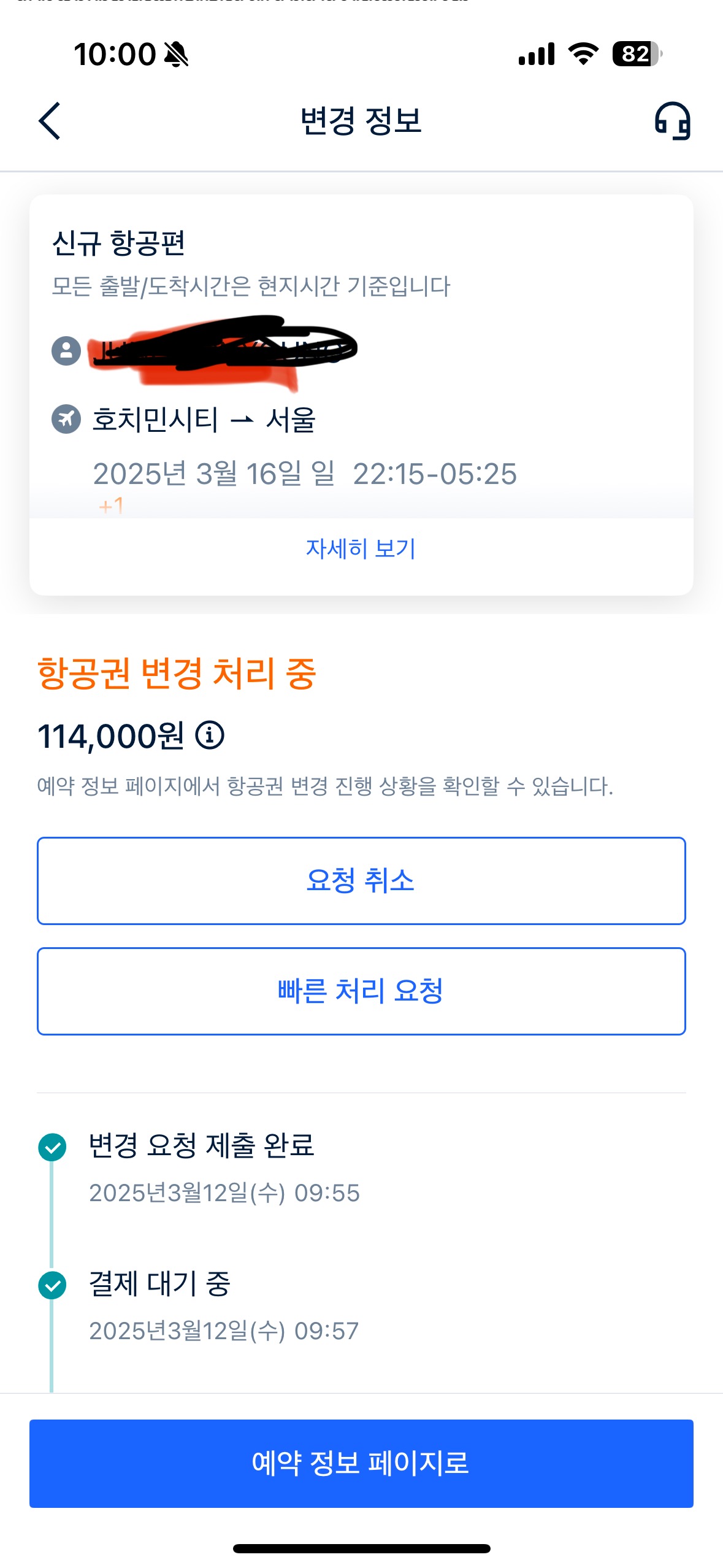
Task: Tap the 호치민시티 → 서울 route text
Action: tap(204, 420)
